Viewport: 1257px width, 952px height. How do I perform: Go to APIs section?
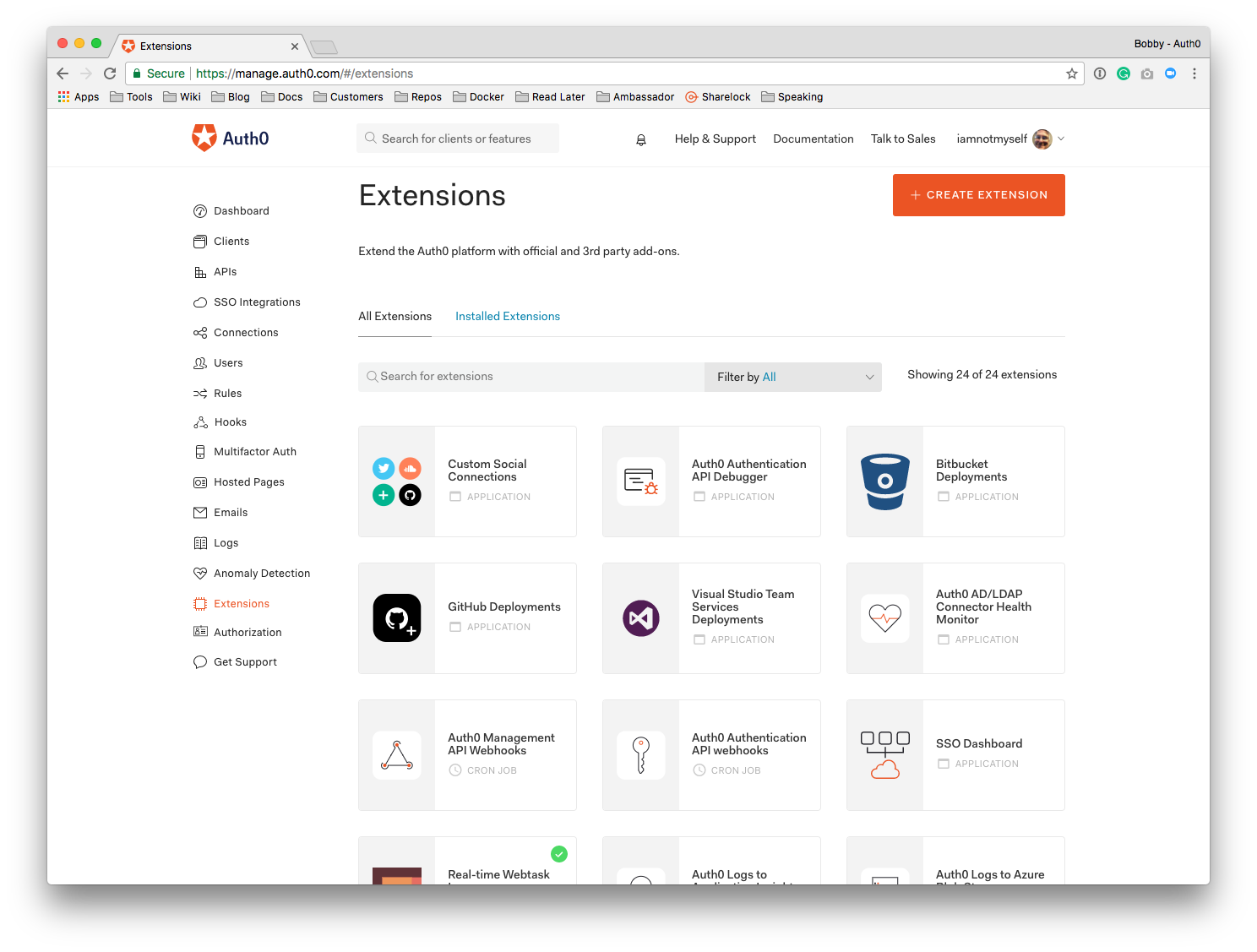[x=224, y=272]
